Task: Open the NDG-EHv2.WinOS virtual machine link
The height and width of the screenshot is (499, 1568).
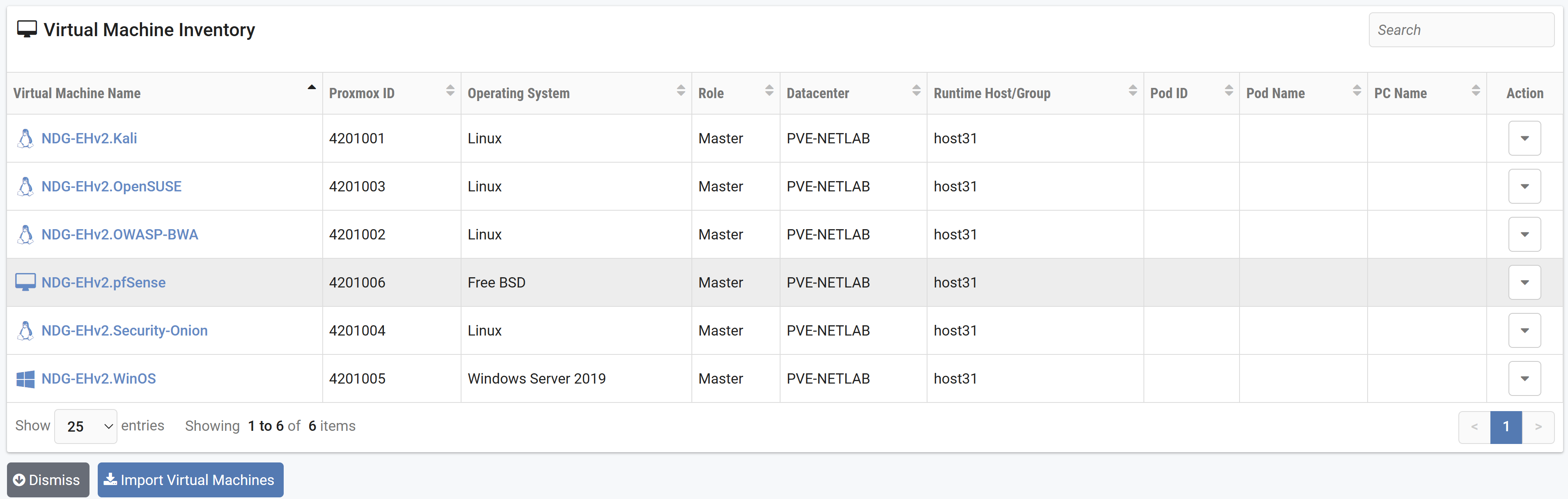Action: (x=99, y=379)
